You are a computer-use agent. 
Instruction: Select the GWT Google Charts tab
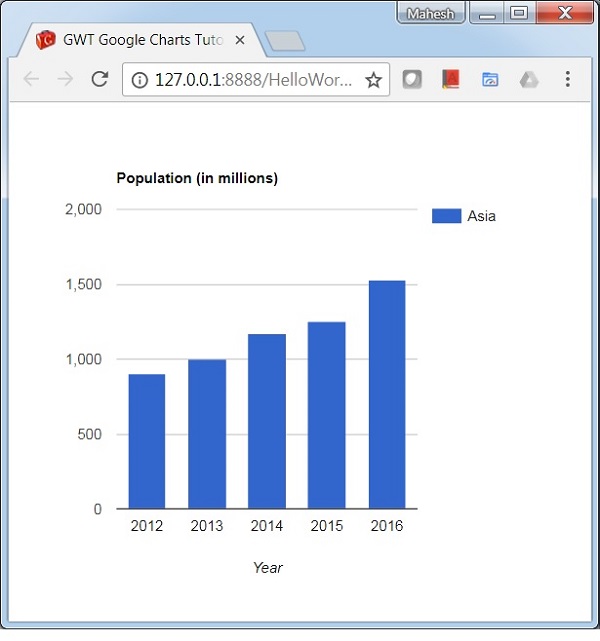(x=140, y=40)
